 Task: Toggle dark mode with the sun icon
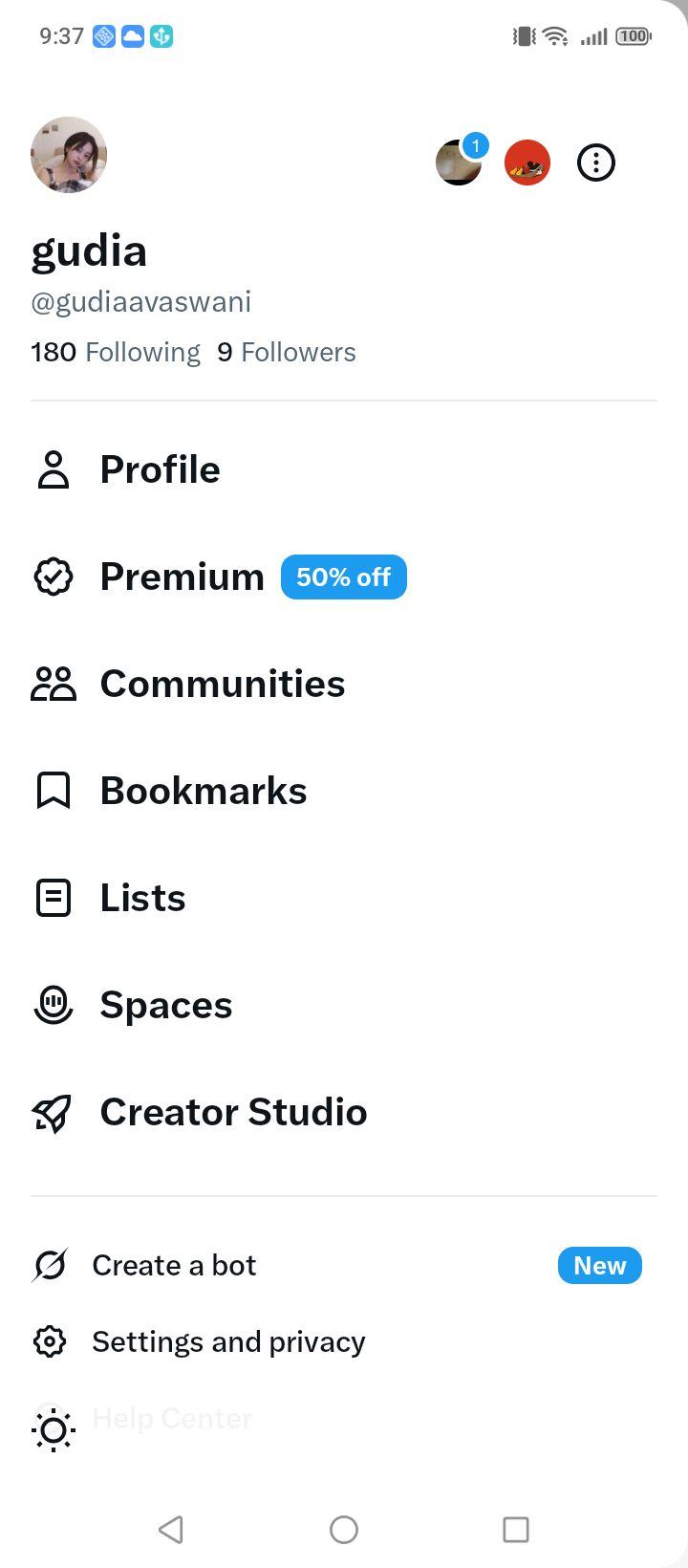pos(54,1430)
